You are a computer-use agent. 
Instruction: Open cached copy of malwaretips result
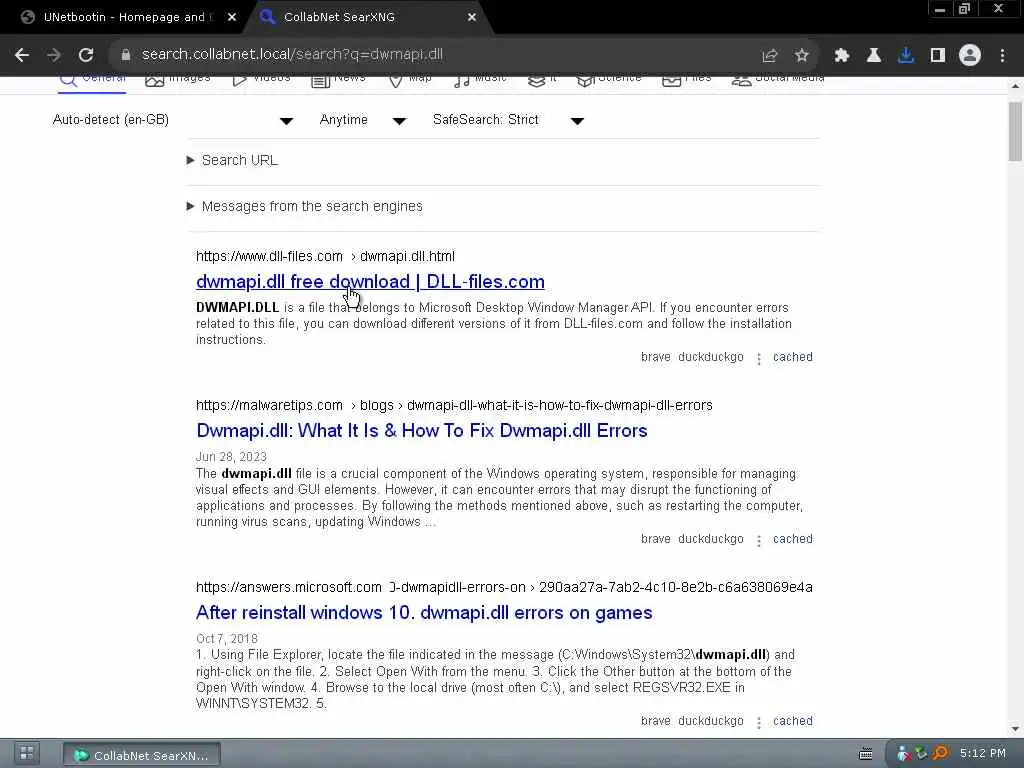click(793, 539)
